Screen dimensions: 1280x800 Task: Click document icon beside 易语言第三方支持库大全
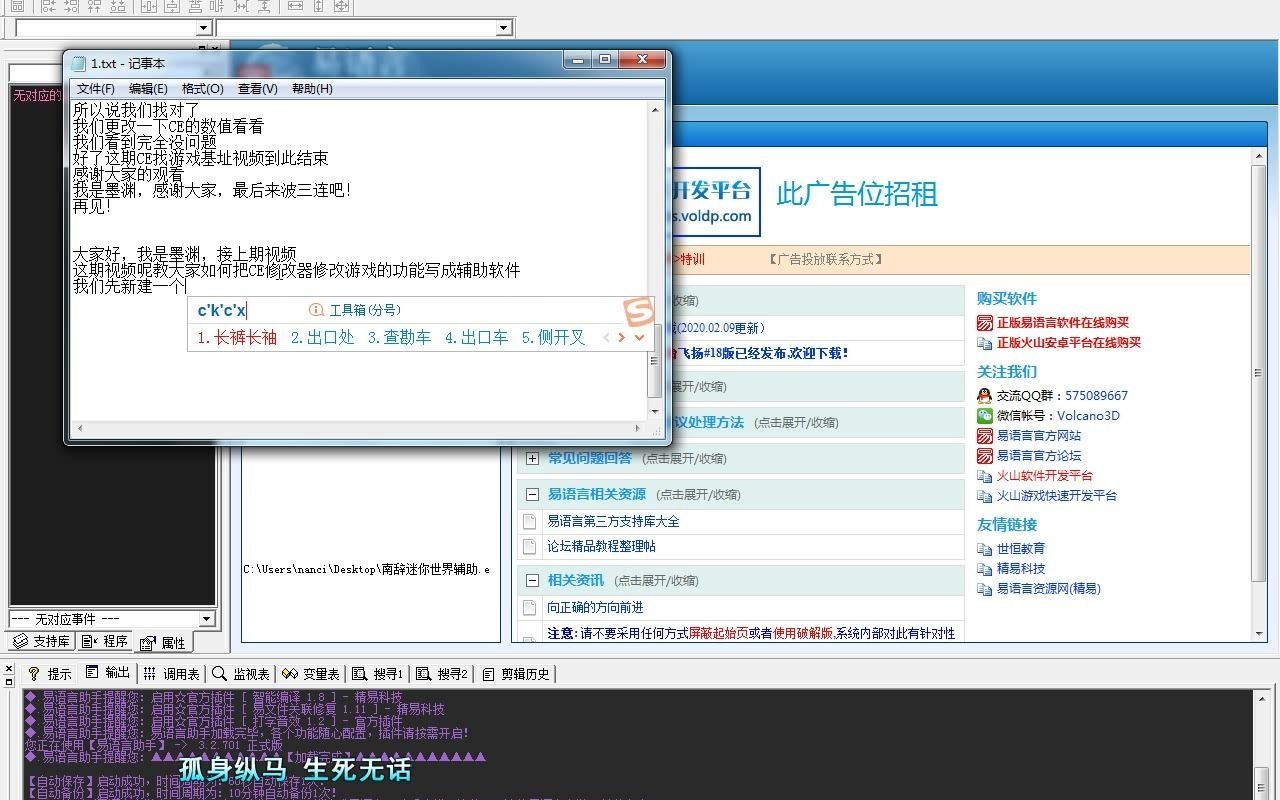tap(530, 522)
